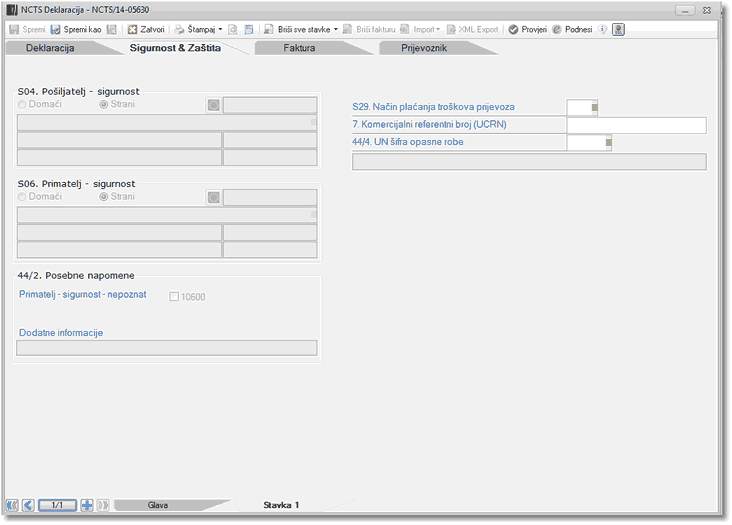Click S06 Primatelj name field
Viewport: 732px width, 525px height.
pyautogui.click(x=167, y=215)
